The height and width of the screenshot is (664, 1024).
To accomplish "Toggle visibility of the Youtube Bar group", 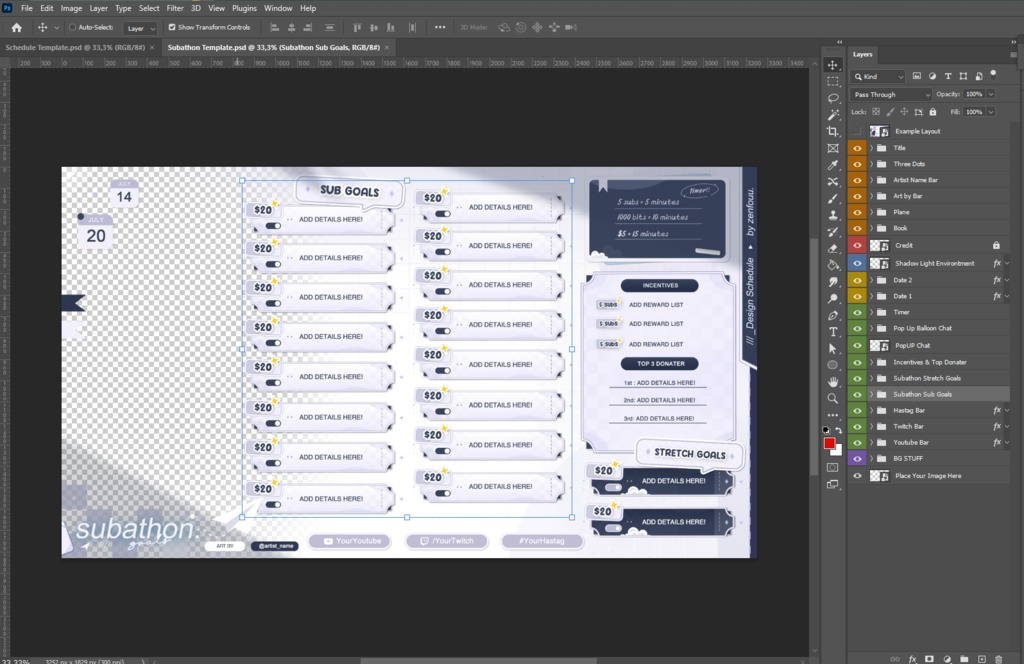I will (857, 442).
